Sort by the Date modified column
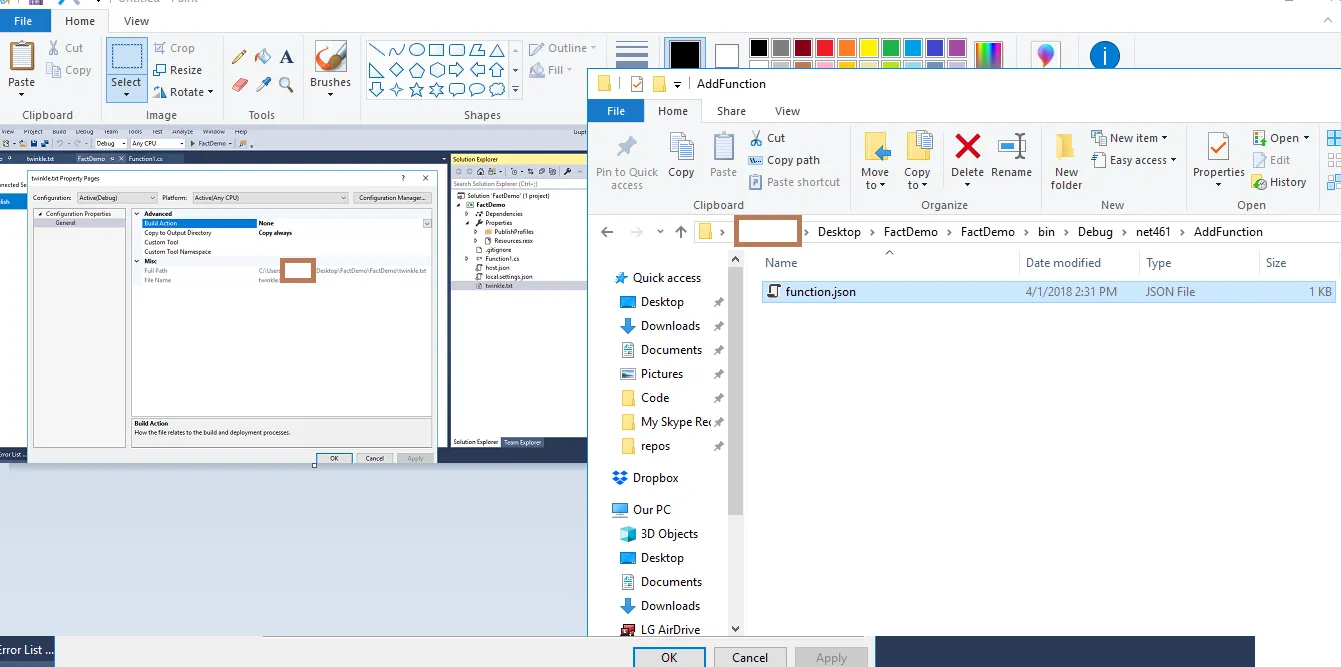This screenshot has width=1341, height=667. tap(1063, 263)
